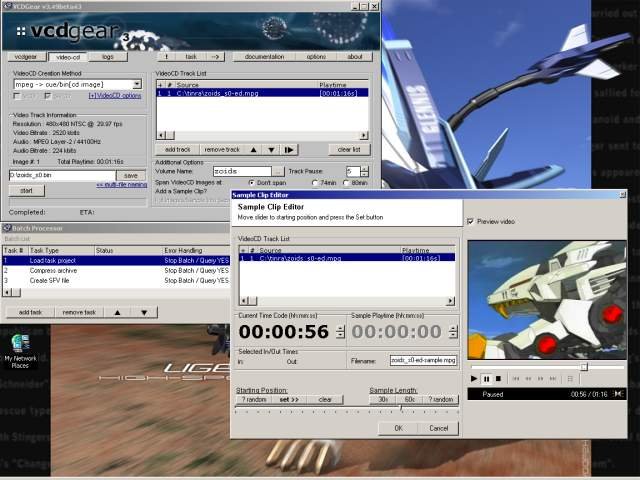Viewport: 640px width, 480px height.
Task: Click the clear list button
Action: coord(349,150)
